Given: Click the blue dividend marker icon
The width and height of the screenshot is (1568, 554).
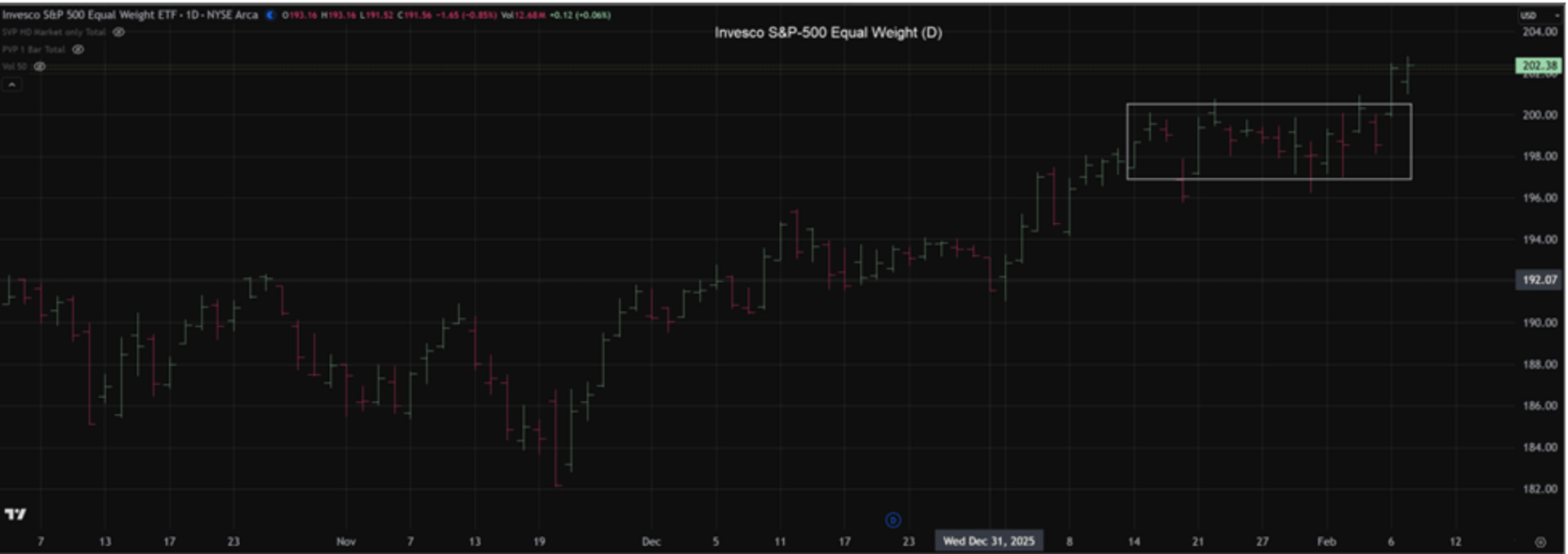Looking at the screenshot, I should (893, 520).
